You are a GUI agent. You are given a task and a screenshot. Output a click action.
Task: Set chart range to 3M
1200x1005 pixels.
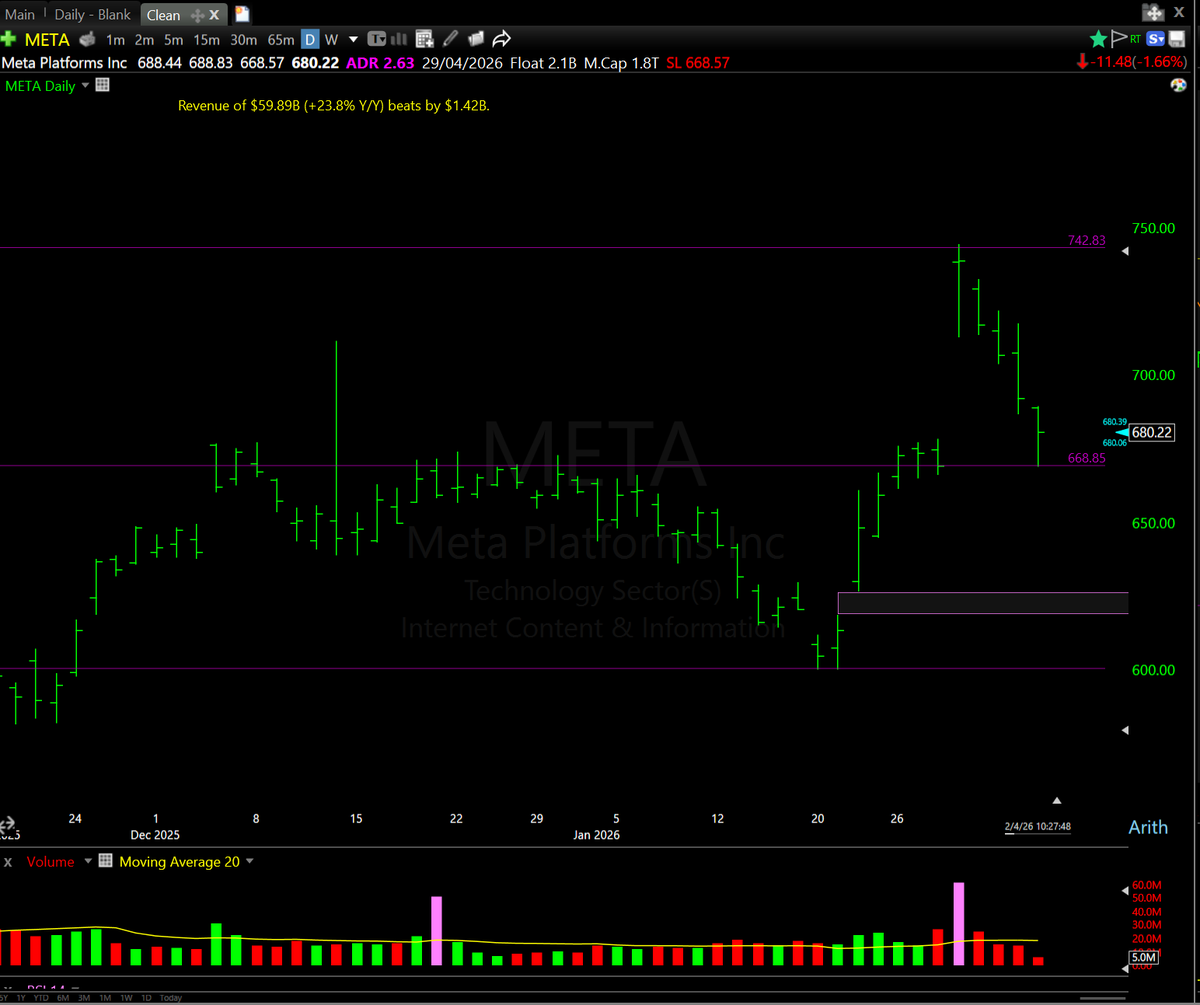84,998
